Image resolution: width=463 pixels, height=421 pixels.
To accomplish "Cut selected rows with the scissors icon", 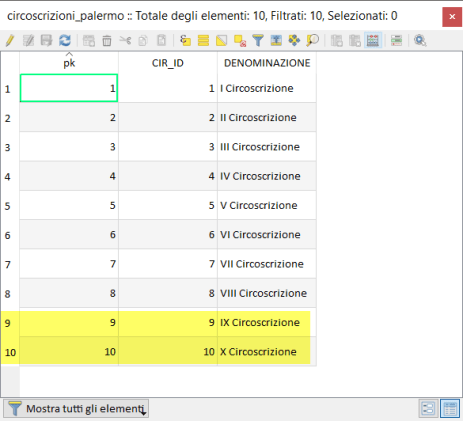I will pyautogui.click(x=125, y=41).
